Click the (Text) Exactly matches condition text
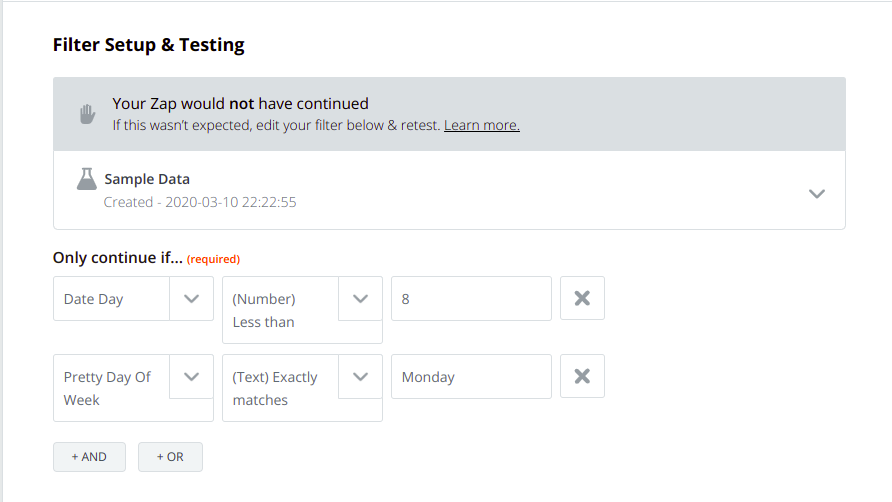Viewport: 892px width, 502px height. coord(275,388)
